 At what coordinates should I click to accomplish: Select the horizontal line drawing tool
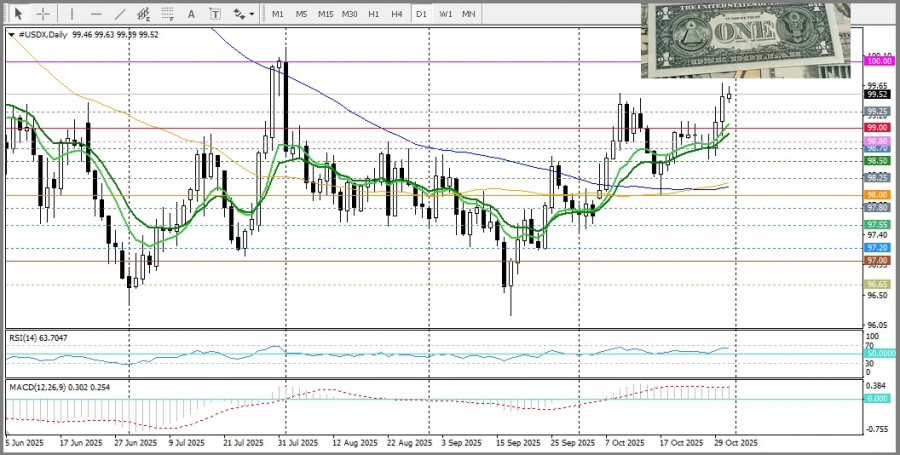(95, 14)
